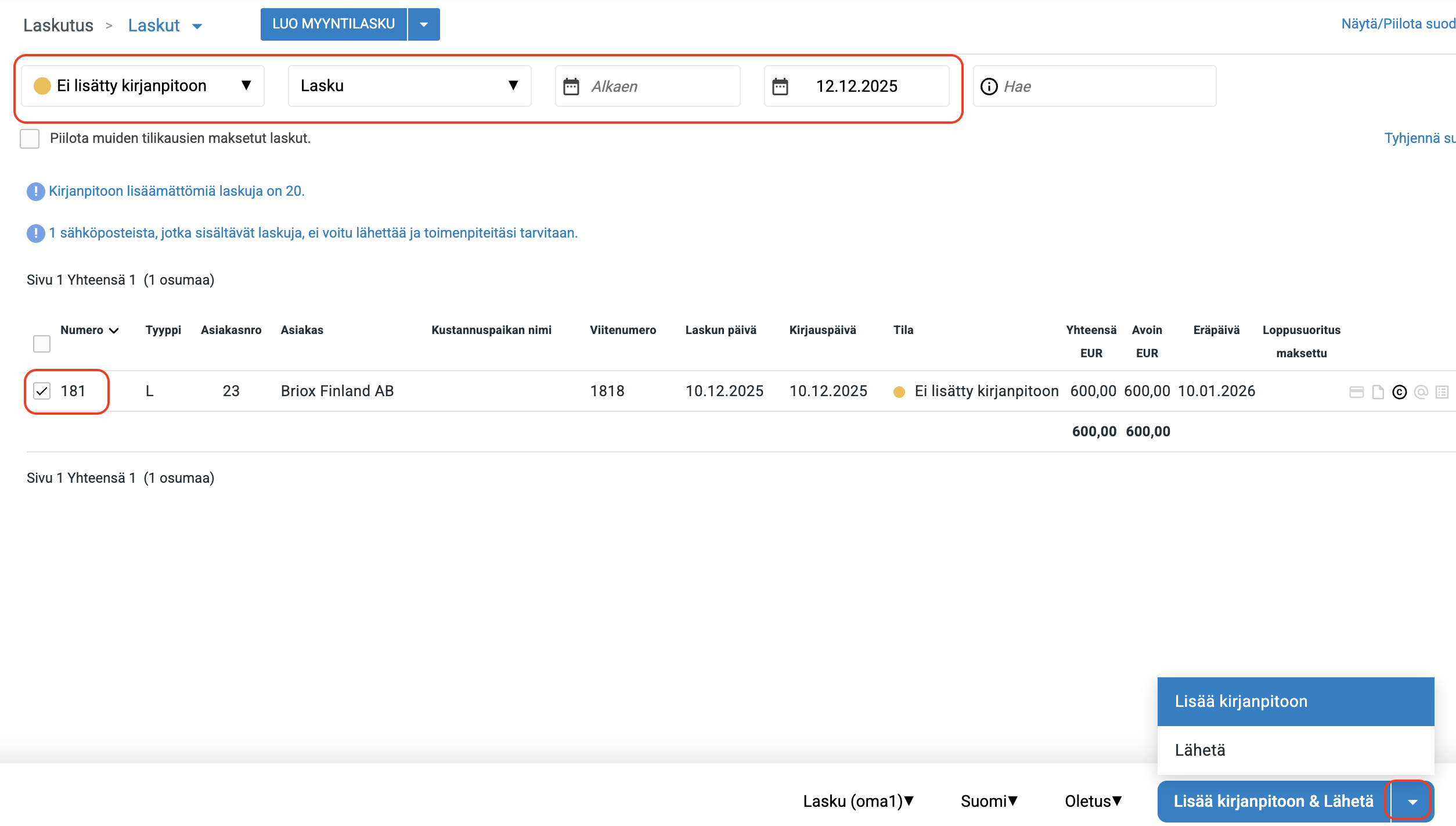Click the list details icon at the row end
This screenshot has height=826, width=1456.
point(1442,392)
